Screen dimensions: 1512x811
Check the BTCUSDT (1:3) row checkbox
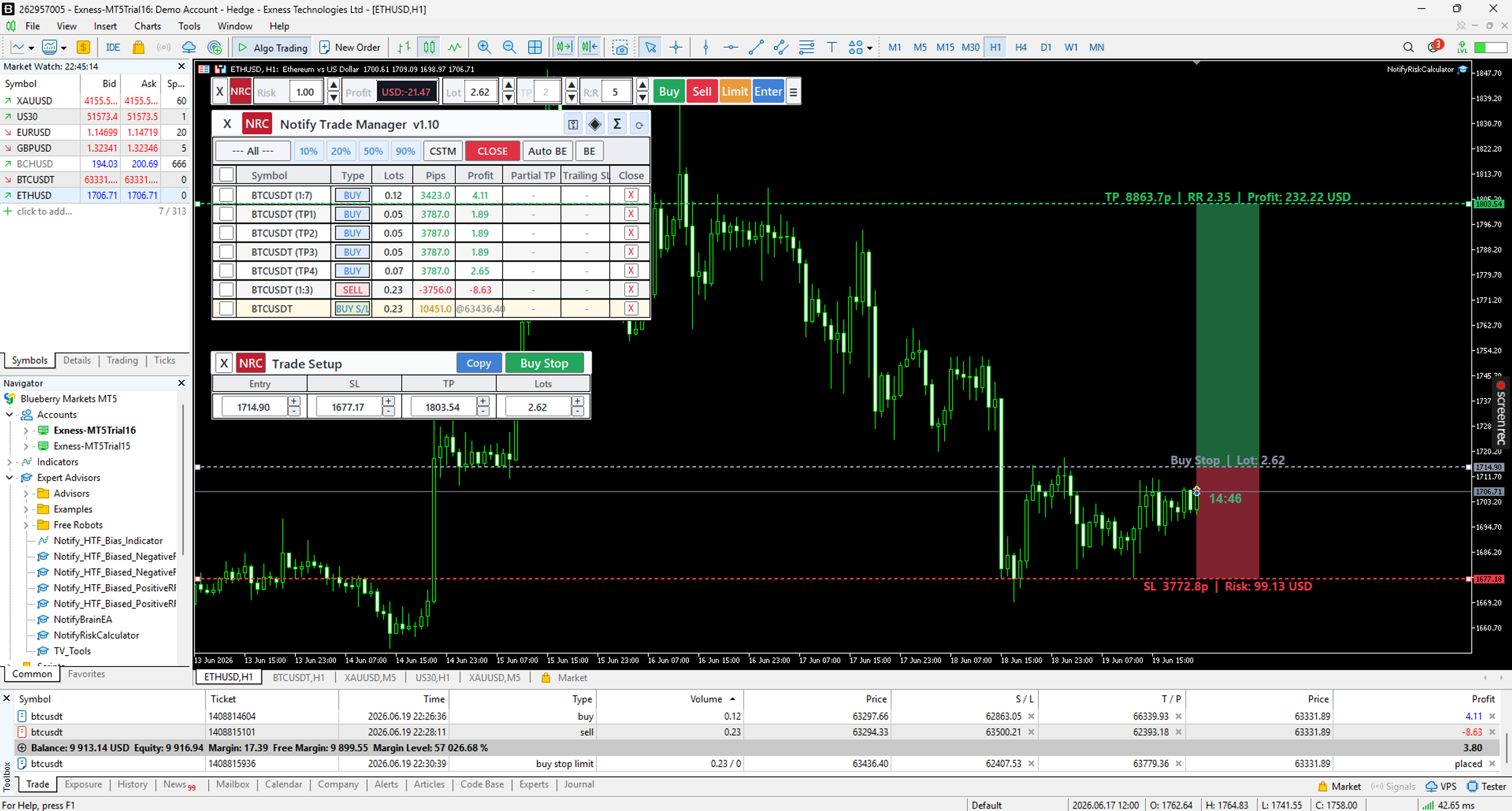[x=226, y=289]
